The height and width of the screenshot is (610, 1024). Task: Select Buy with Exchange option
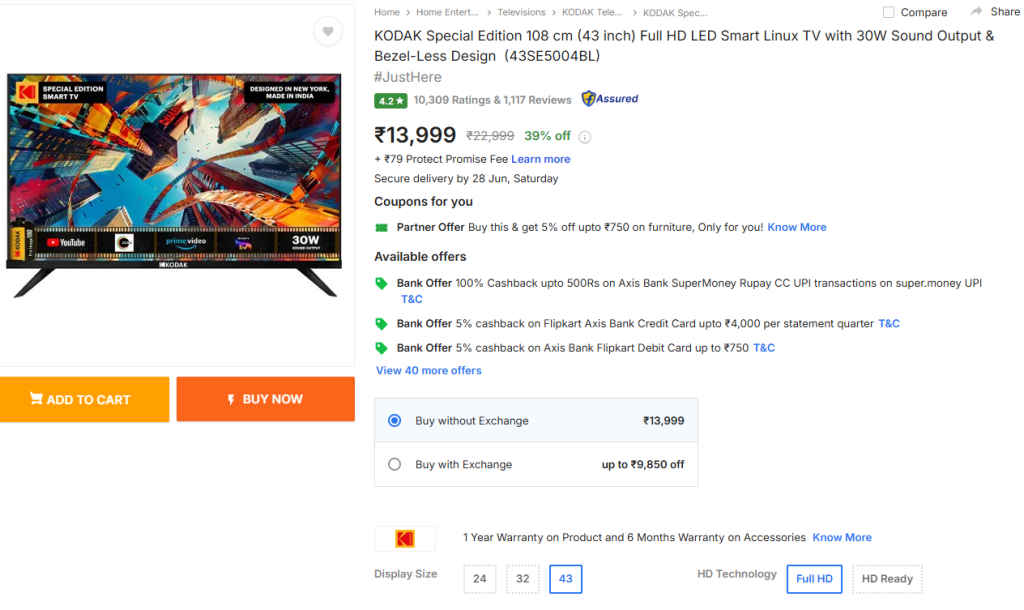pyautogui.click(x=394, y=464)
